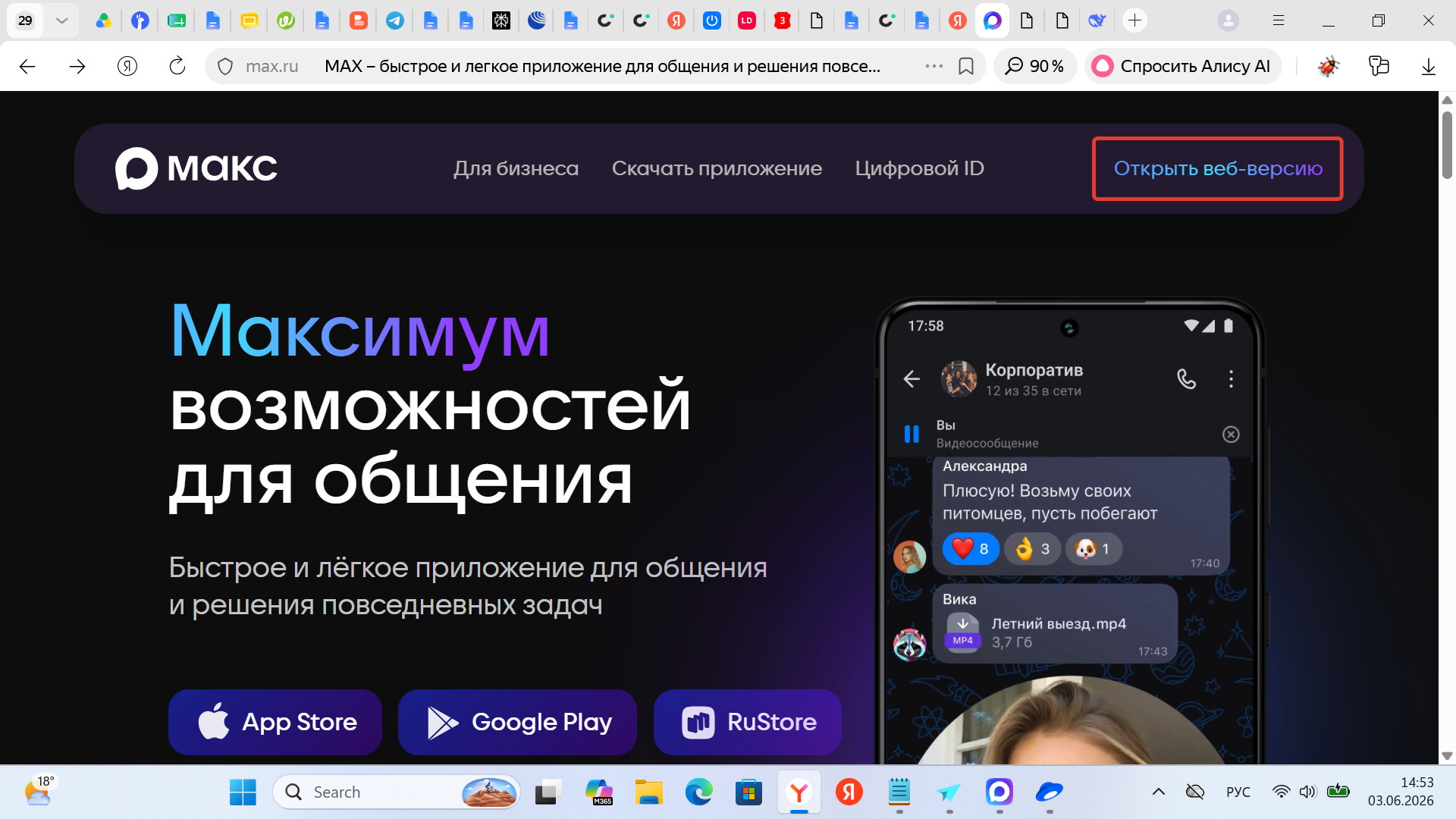1456x819 pixels.
Task: Click the vertical scrollbar thumb
Action: tap(1447, 144)
